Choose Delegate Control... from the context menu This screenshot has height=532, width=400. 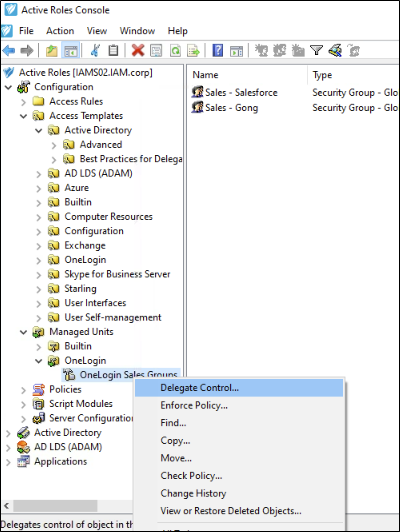(x=239, y=388)
